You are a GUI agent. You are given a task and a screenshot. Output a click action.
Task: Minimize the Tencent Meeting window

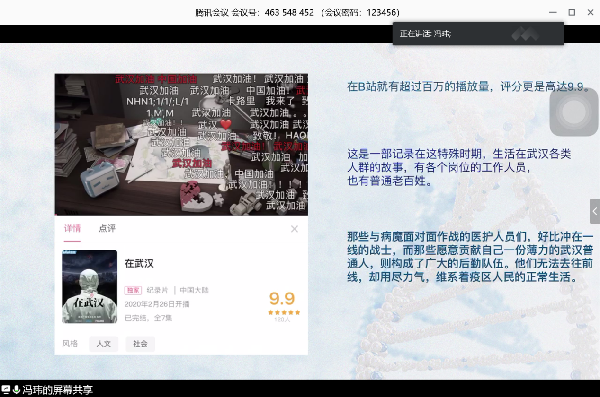pos(553,12)
